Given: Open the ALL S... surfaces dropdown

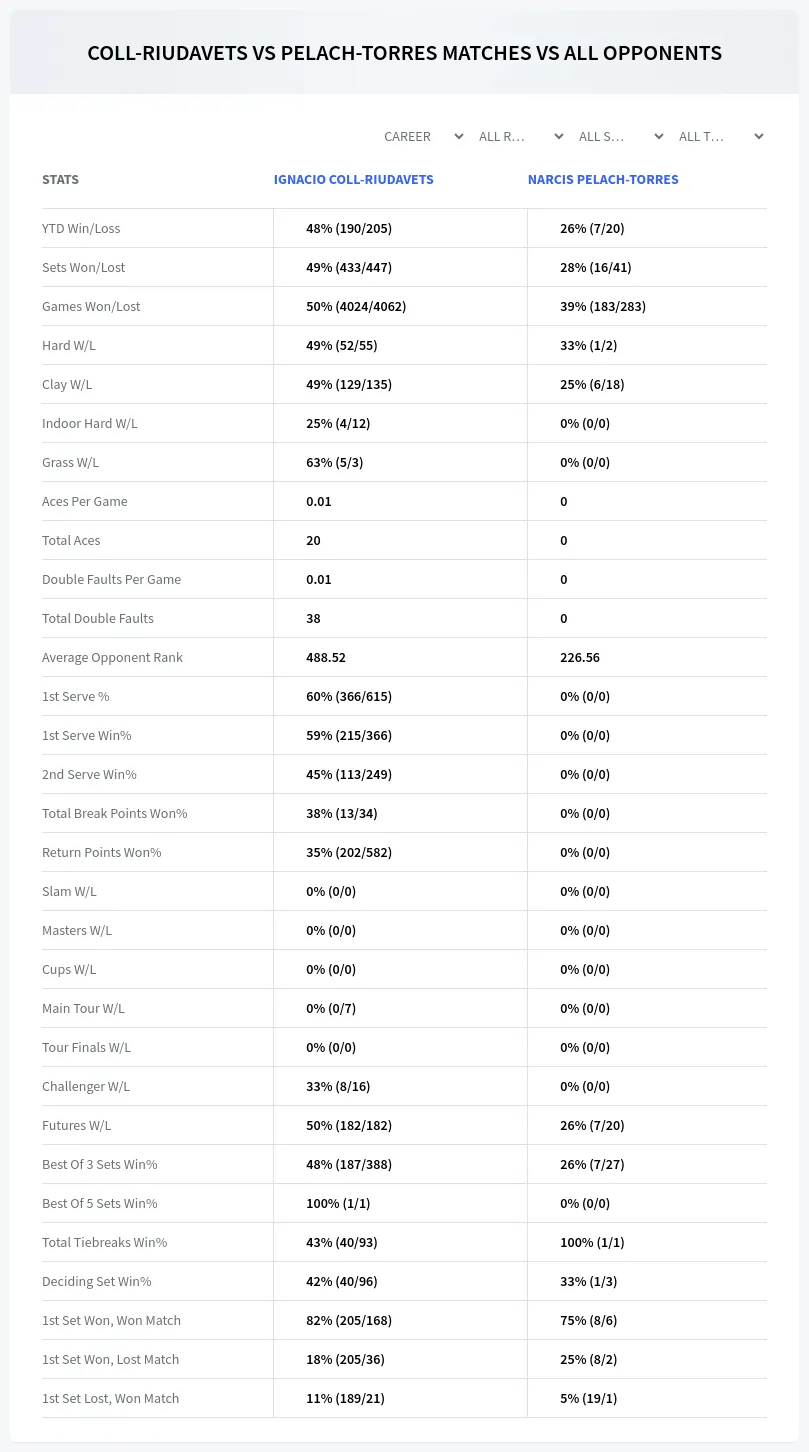Looking at the screenshot, I should (621, 136).
